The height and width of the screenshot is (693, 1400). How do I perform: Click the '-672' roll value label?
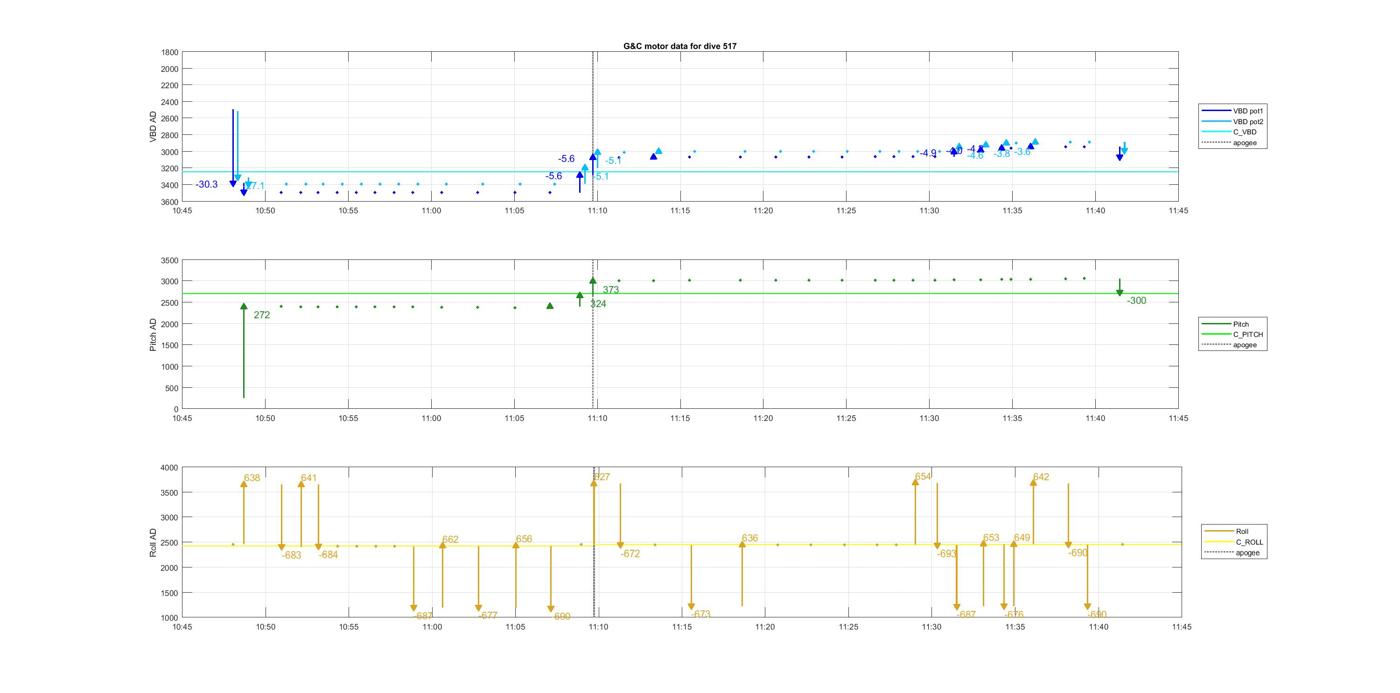click(x=631, y=554)
